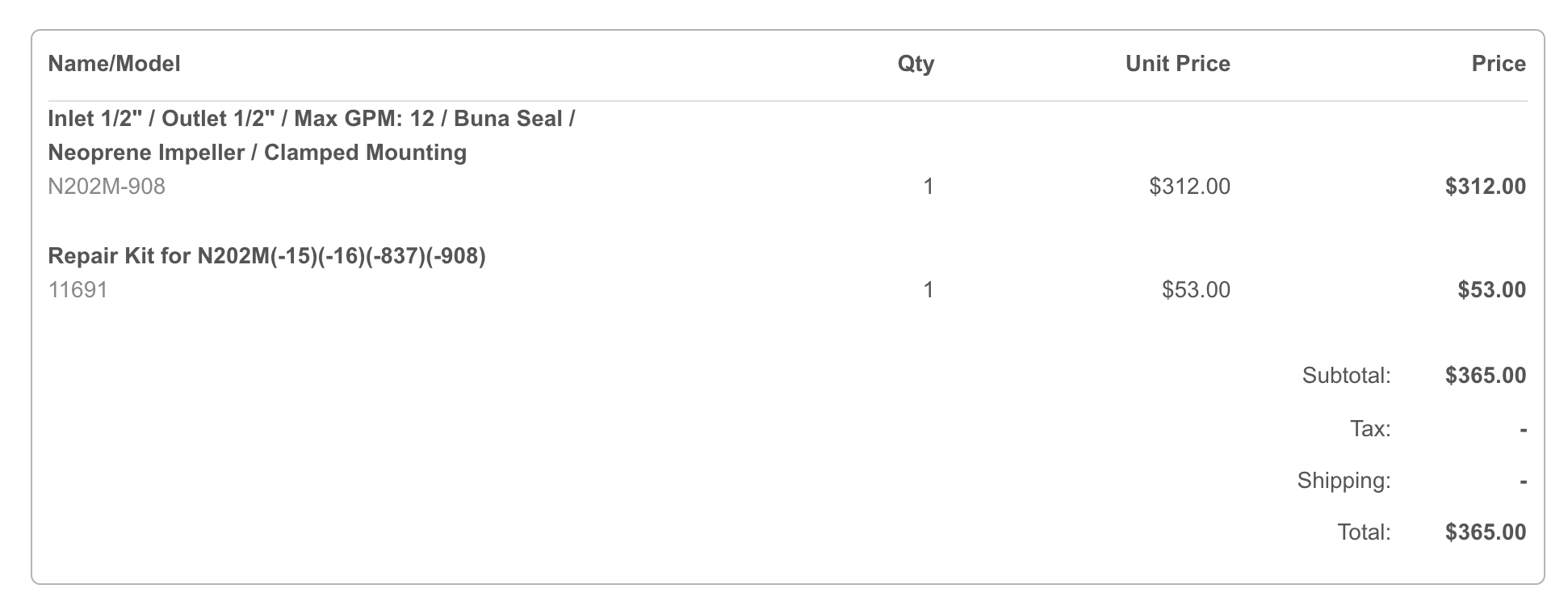Screen dimensions: 1568x593
Task: Open the Inlet 1/2" Outlet 1/2" product title
Action: (x=312, y=119)
